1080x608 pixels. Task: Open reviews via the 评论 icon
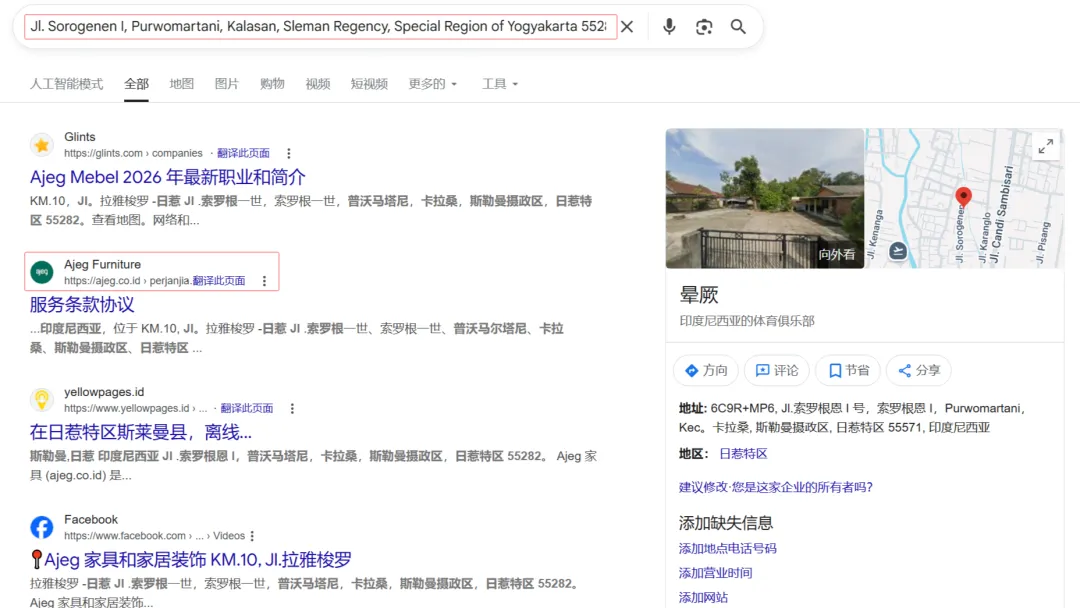coord(776,370)
